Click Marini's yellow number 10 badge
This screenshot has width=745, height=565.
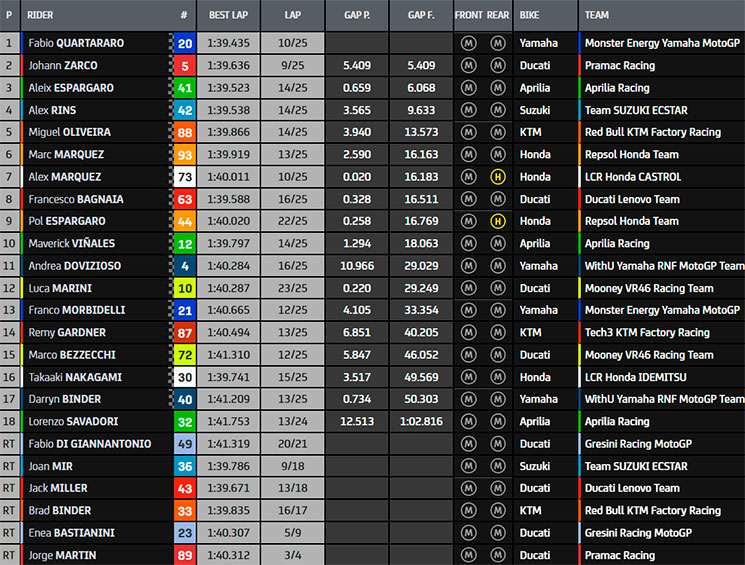[x=185, y=288]
